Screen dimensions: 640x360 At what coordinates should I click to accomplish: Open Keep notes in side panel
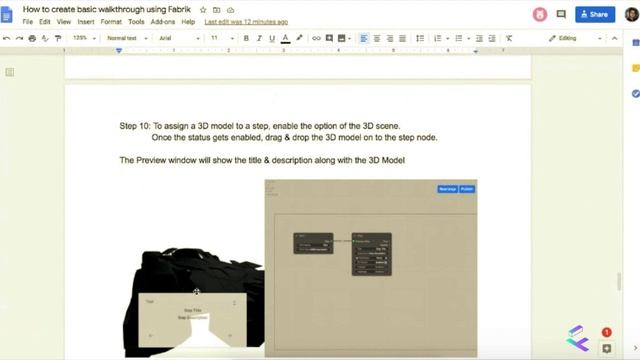click(636, 68)
